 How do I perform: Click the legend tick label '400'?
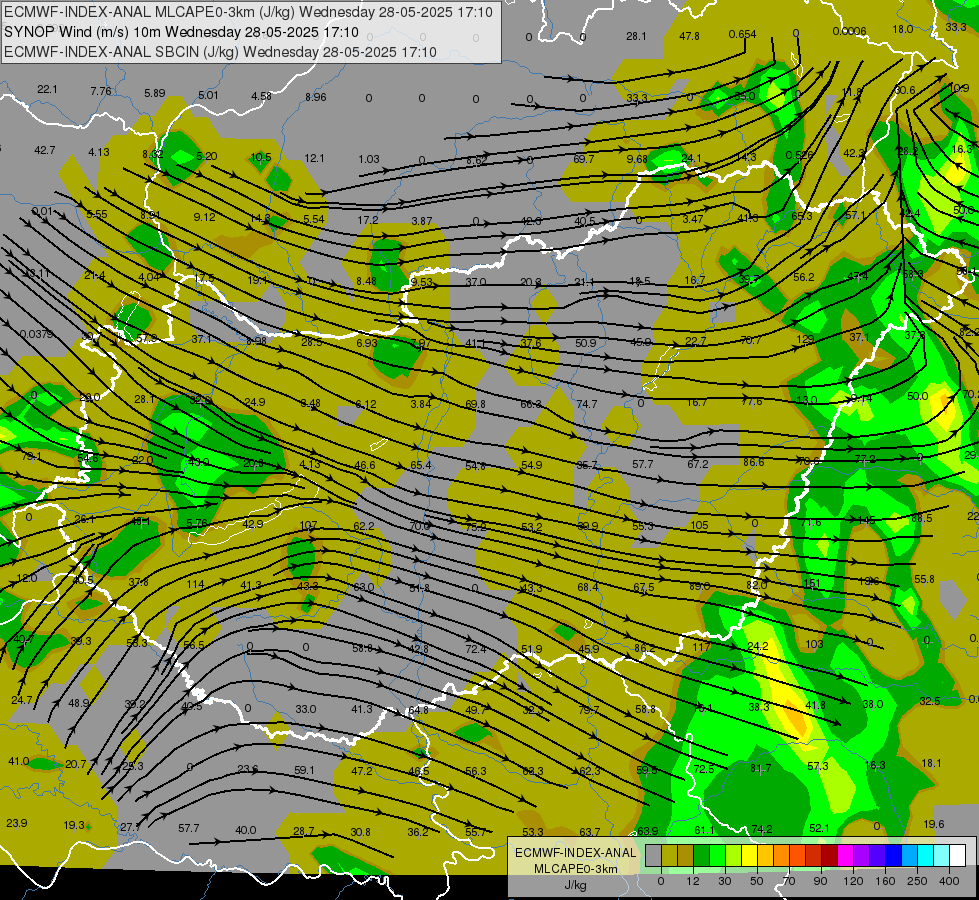click(949, 881)
